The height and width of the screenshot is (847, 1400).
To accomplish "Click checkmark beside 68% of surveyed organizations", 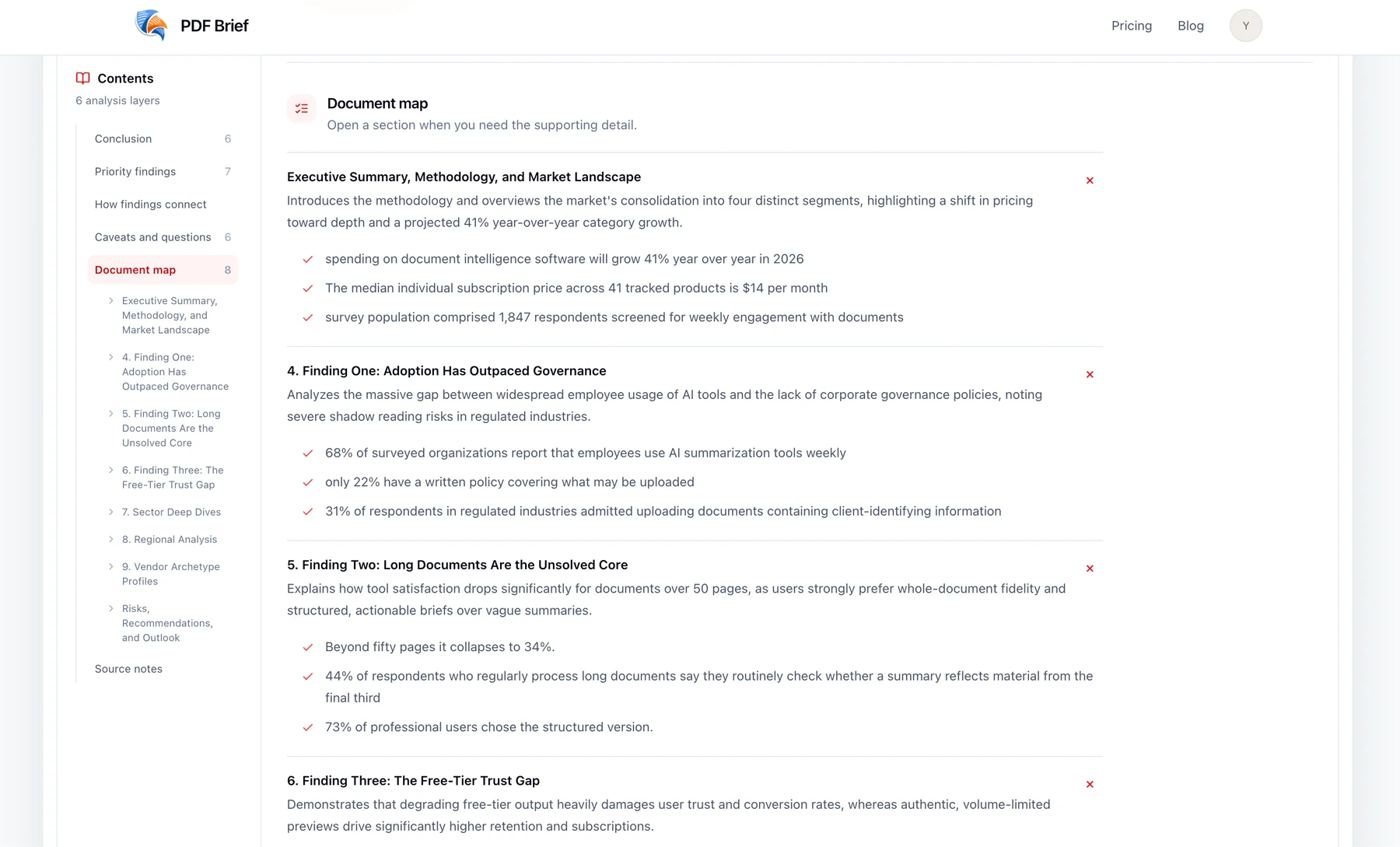I will point(308,453).
